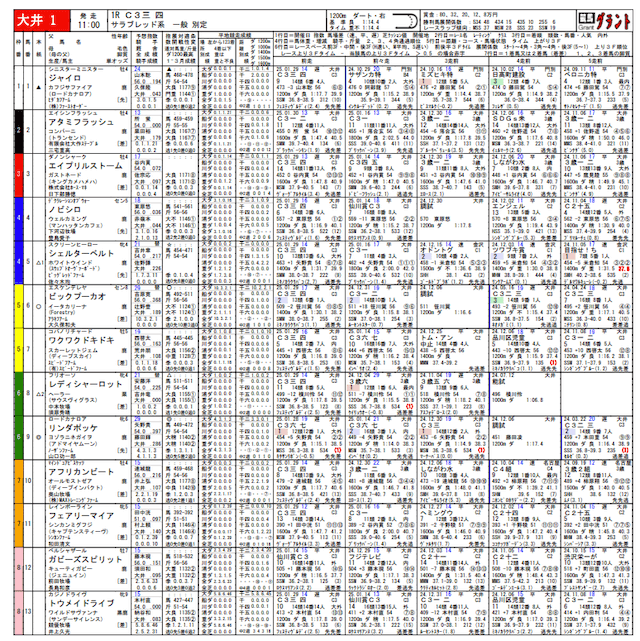Click dam name ガストネード
640x641 pixels.
65,175
